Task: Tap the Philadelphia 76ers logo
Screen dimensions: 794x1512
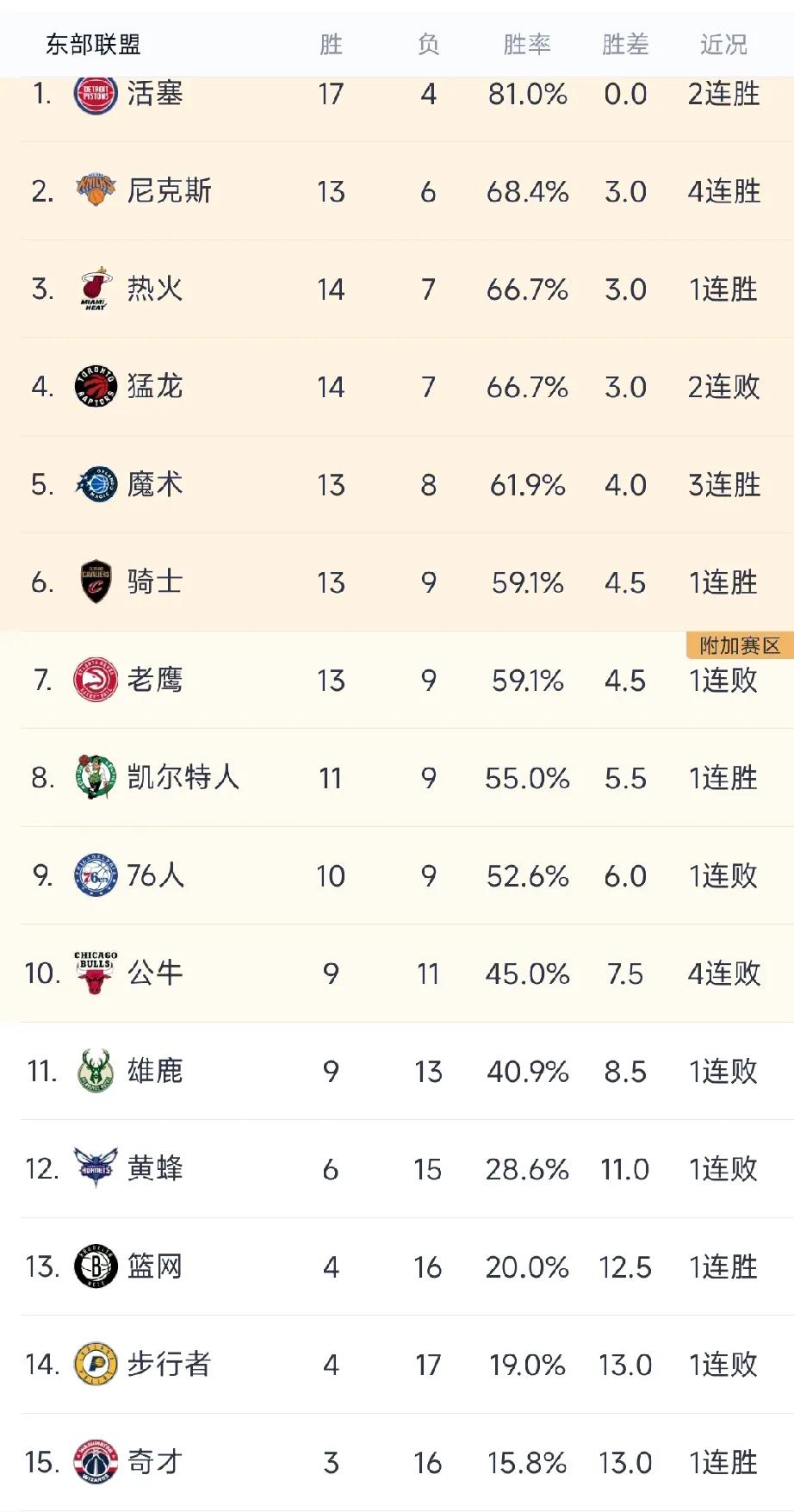Action: point(96,875)
